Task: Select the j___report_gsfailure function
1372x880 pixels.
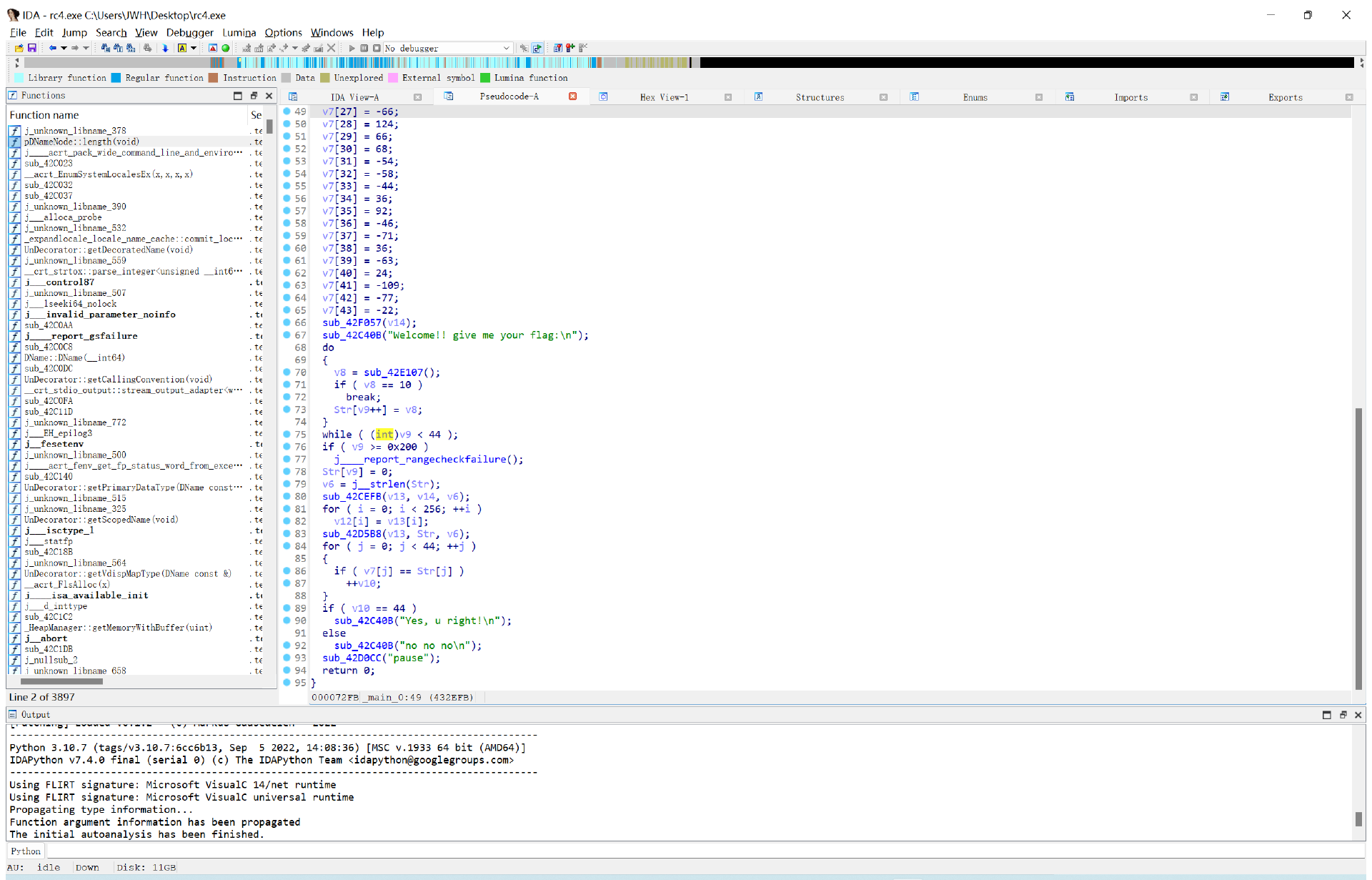Action: (81, 336)
